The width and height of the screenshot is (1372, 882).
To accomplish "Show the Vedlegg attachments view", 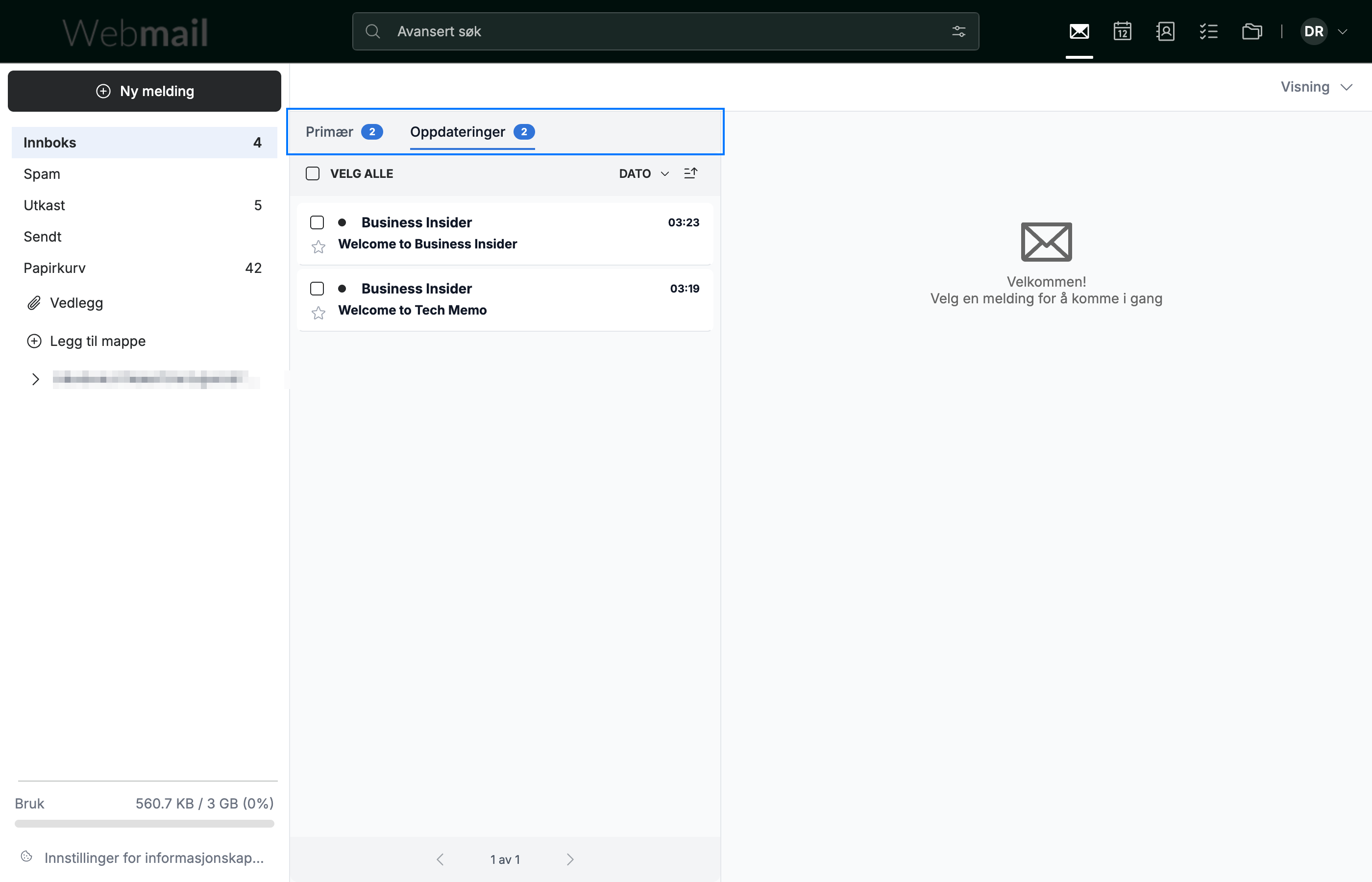I will [x=76, y=302].
